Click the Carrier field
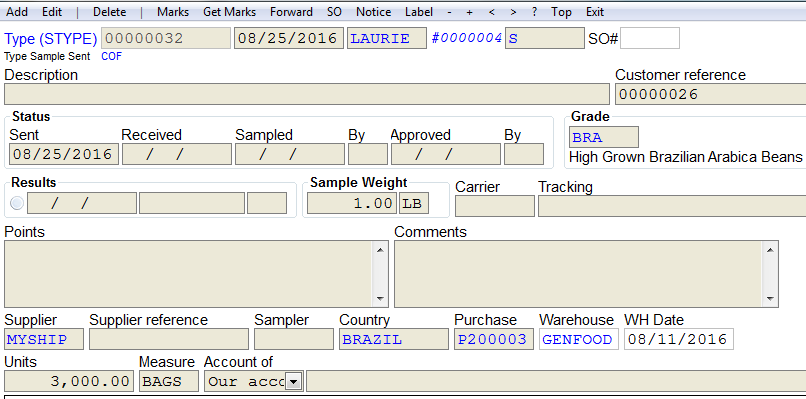The image size is (806, 399). (495, 206)
